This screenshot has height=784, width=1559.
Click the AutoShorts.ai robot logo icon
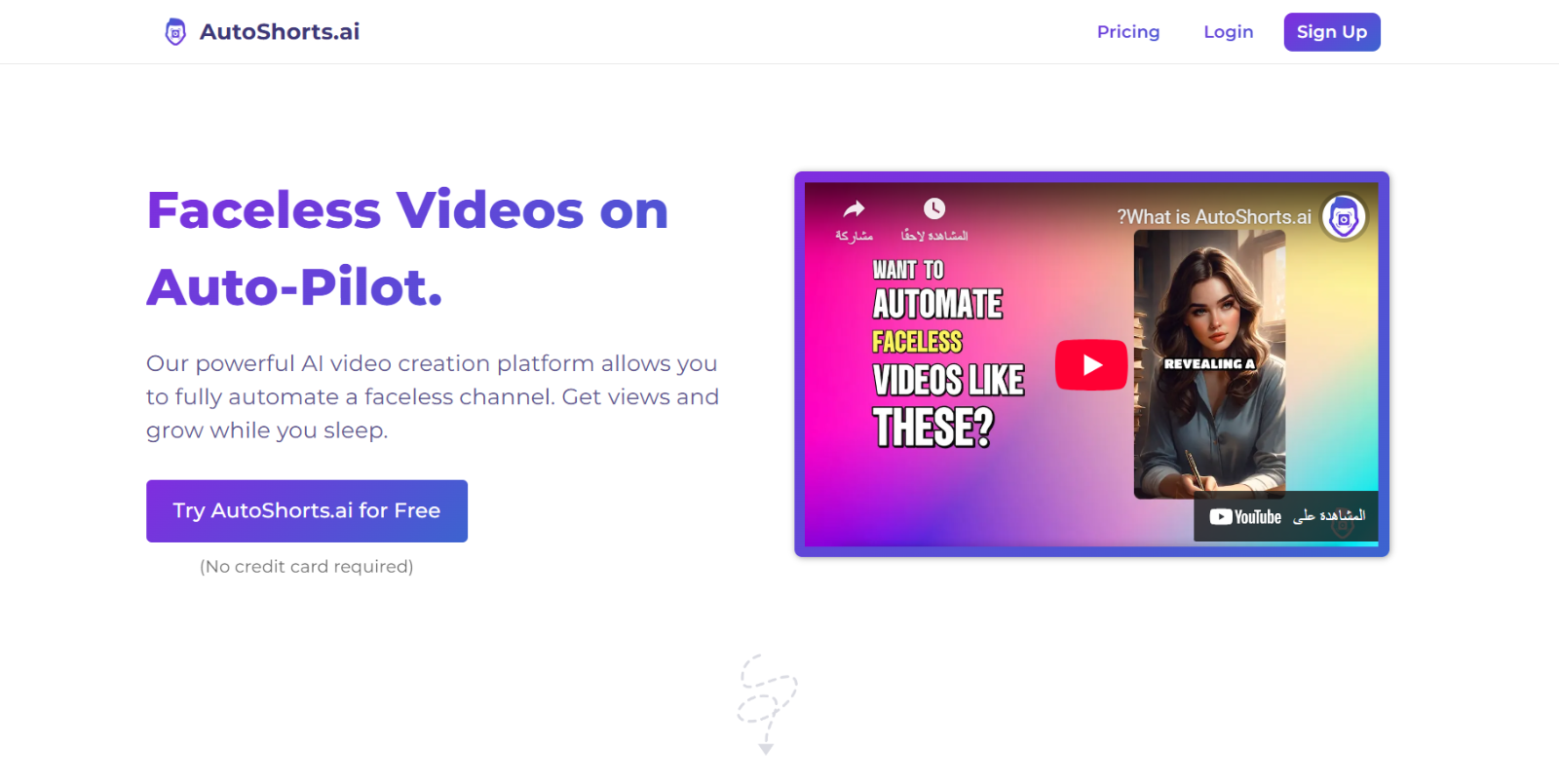(175, 32)
